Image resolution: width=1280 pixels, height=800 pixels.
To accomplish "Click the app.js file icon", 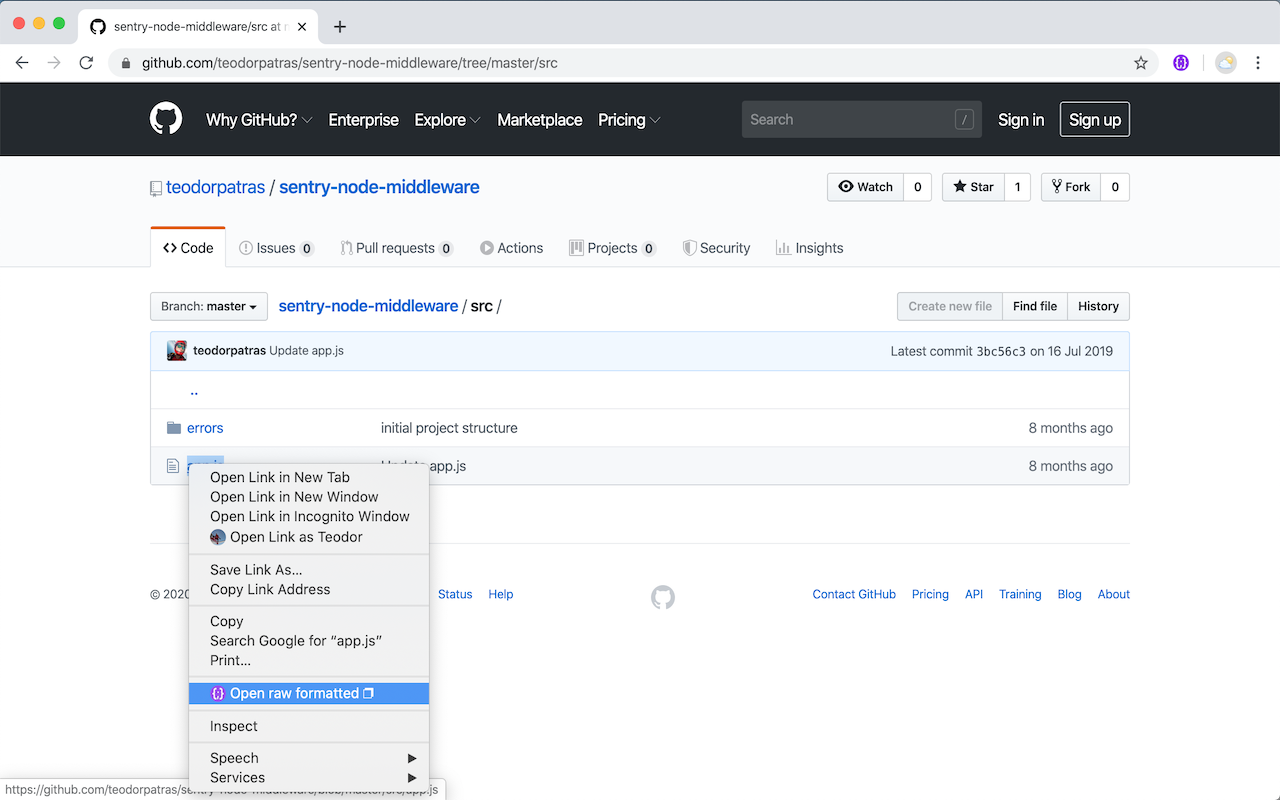I will 173,466.
